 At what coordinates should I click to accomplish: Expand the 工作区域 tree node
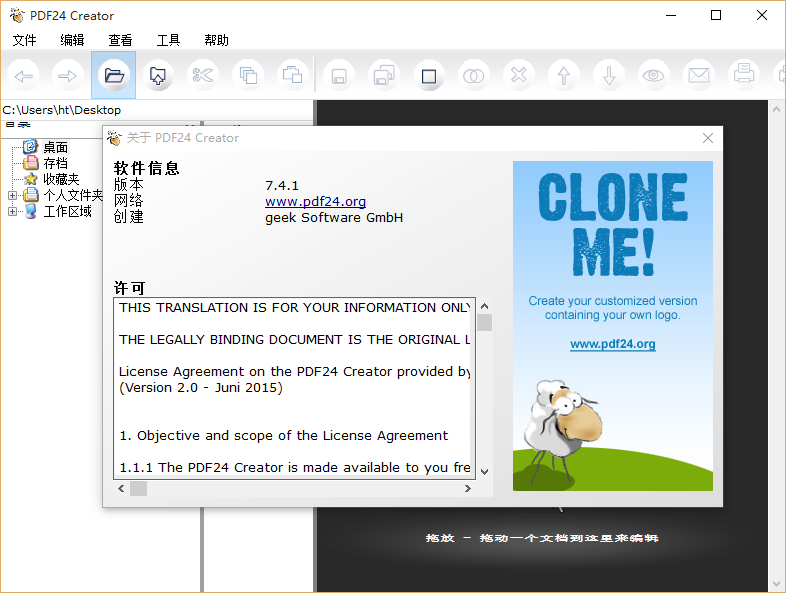13,211
